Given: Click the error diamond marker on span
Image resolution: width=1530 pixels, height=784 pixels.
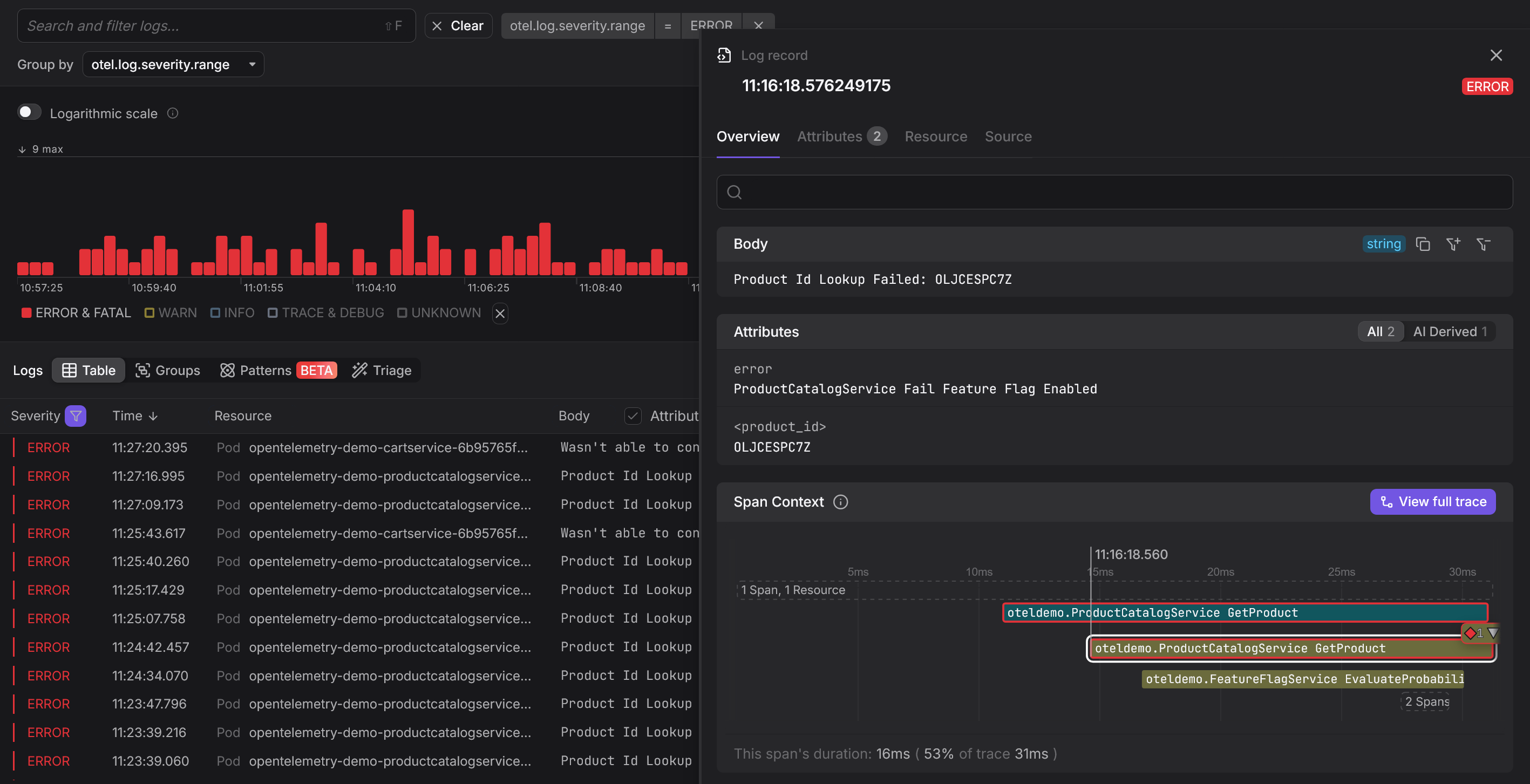Looking at the screenshot, I should (x=1470, y=633).
